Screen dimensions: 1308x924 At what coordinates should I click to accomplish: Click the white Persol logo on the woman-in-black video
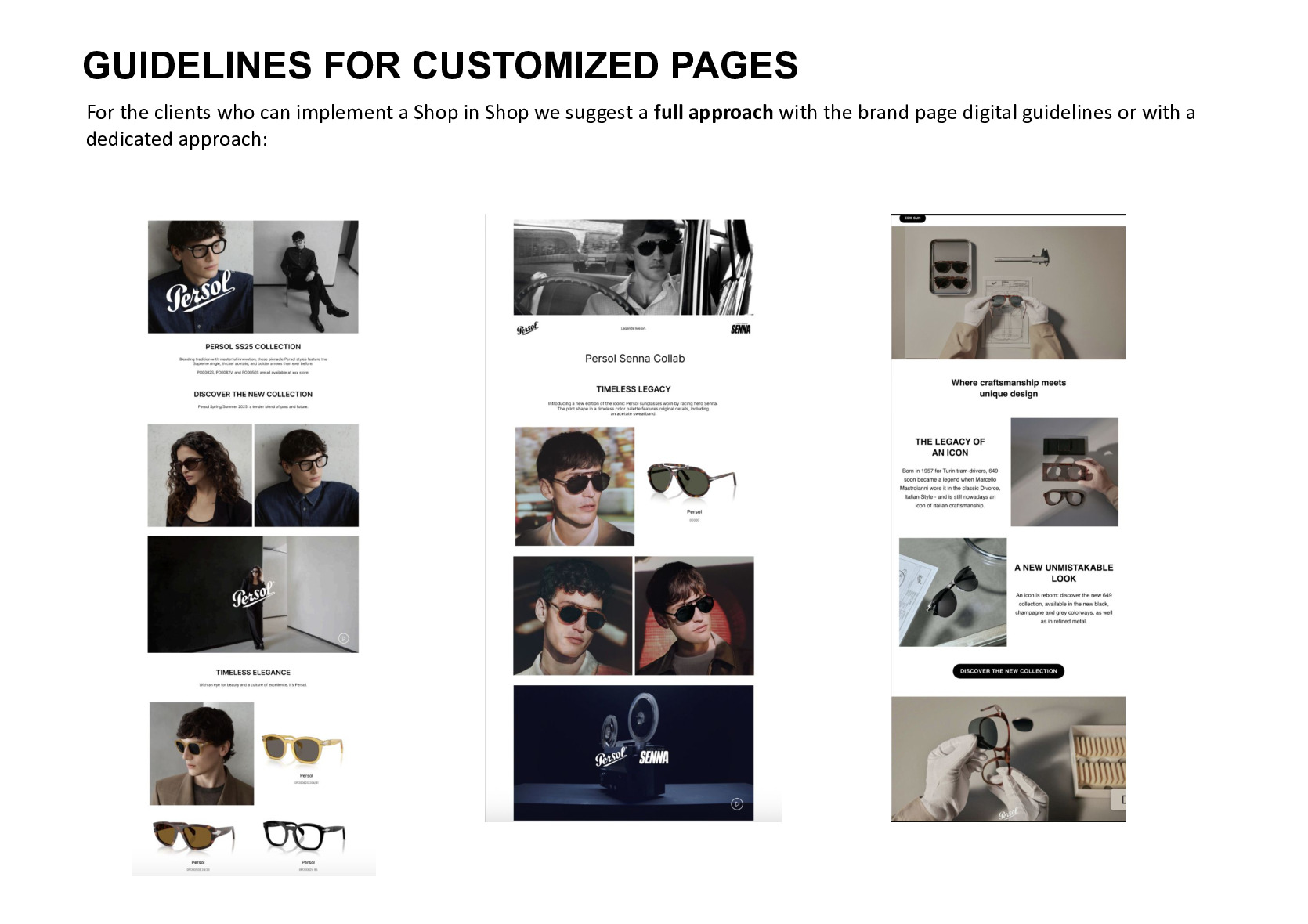click(254, 594)
